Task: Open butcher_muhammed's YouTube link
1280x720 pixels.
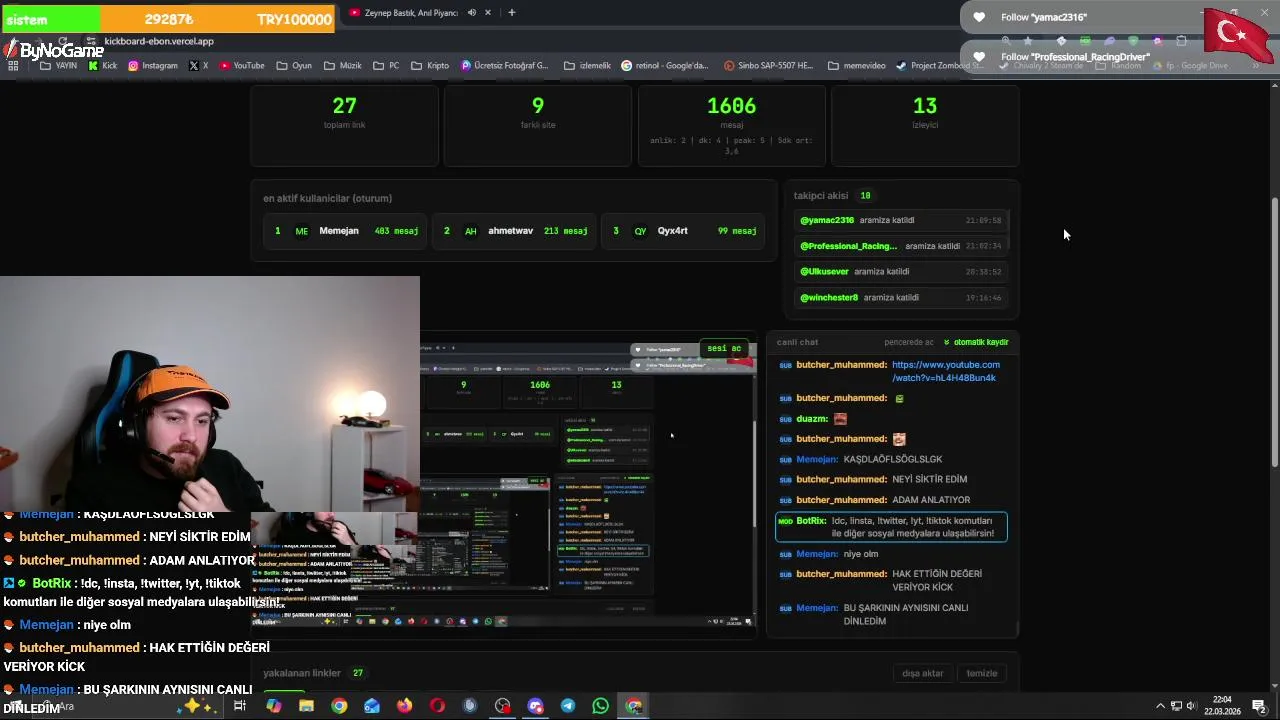Action: [x=945, y=371]
